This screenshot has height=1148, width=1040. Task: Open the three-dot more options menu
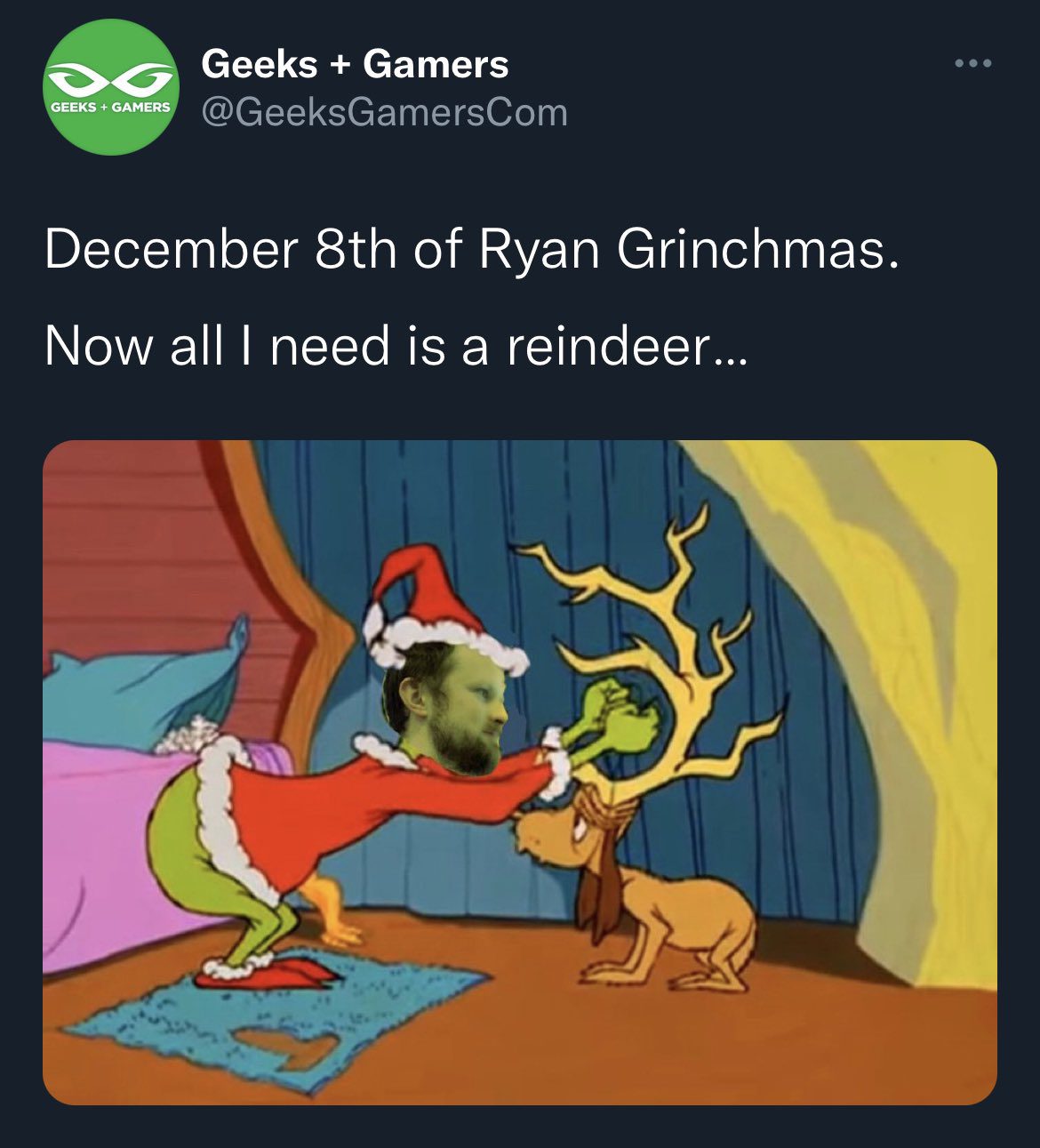tap(972, 64)
